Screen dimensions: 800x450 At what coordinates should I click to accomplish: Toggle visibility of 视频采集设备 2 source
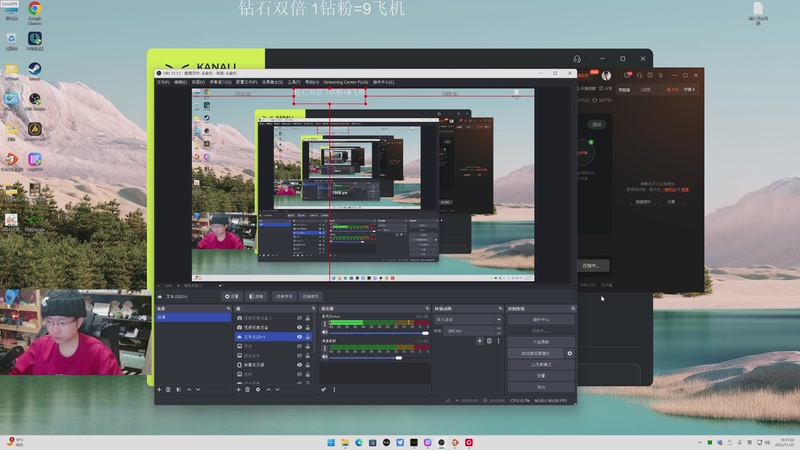(x=299, y=318)
